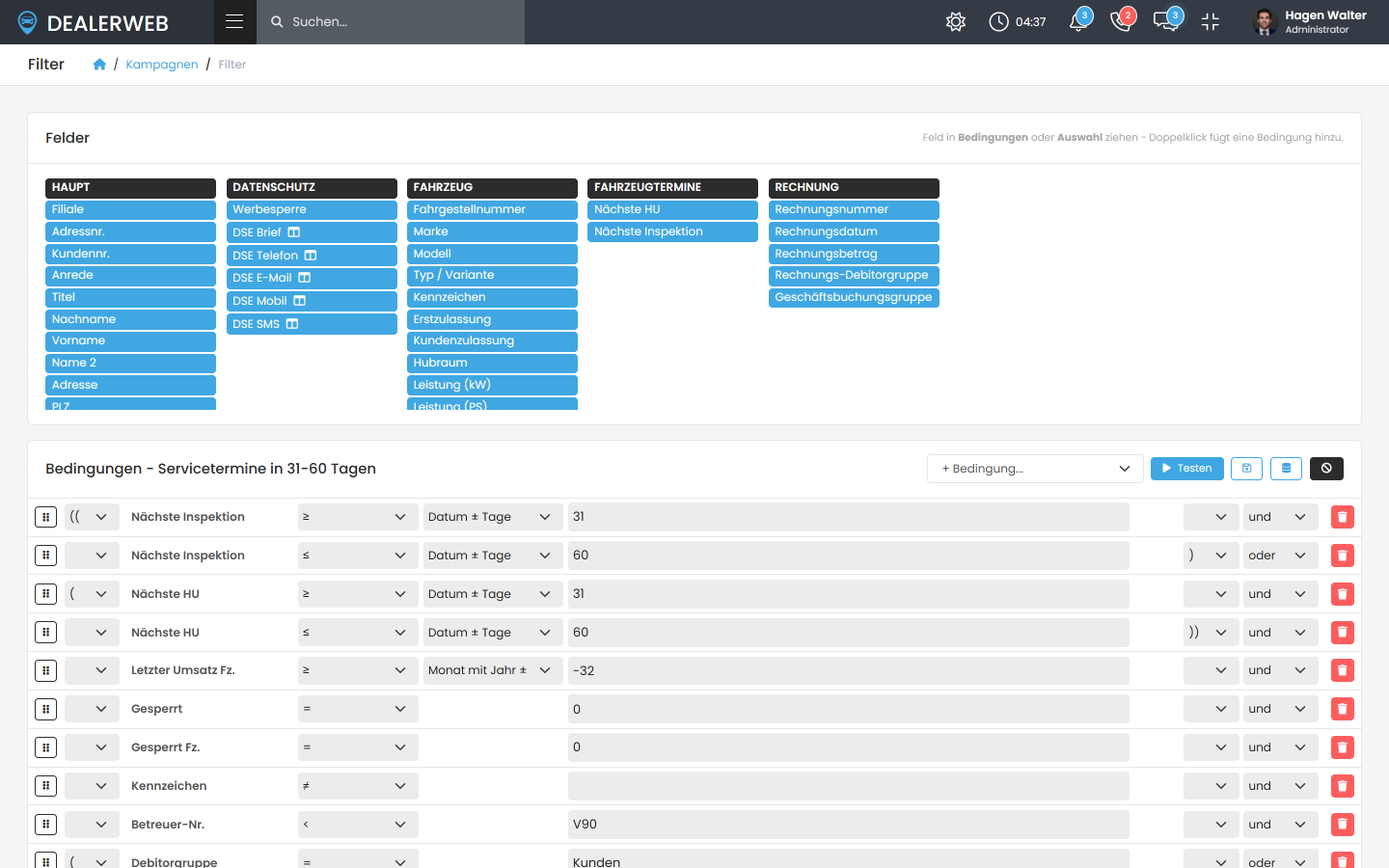Open the settings gear in header
This screenshot has width=1389, height=868.
pyautogui.click(x=956, y=21)
